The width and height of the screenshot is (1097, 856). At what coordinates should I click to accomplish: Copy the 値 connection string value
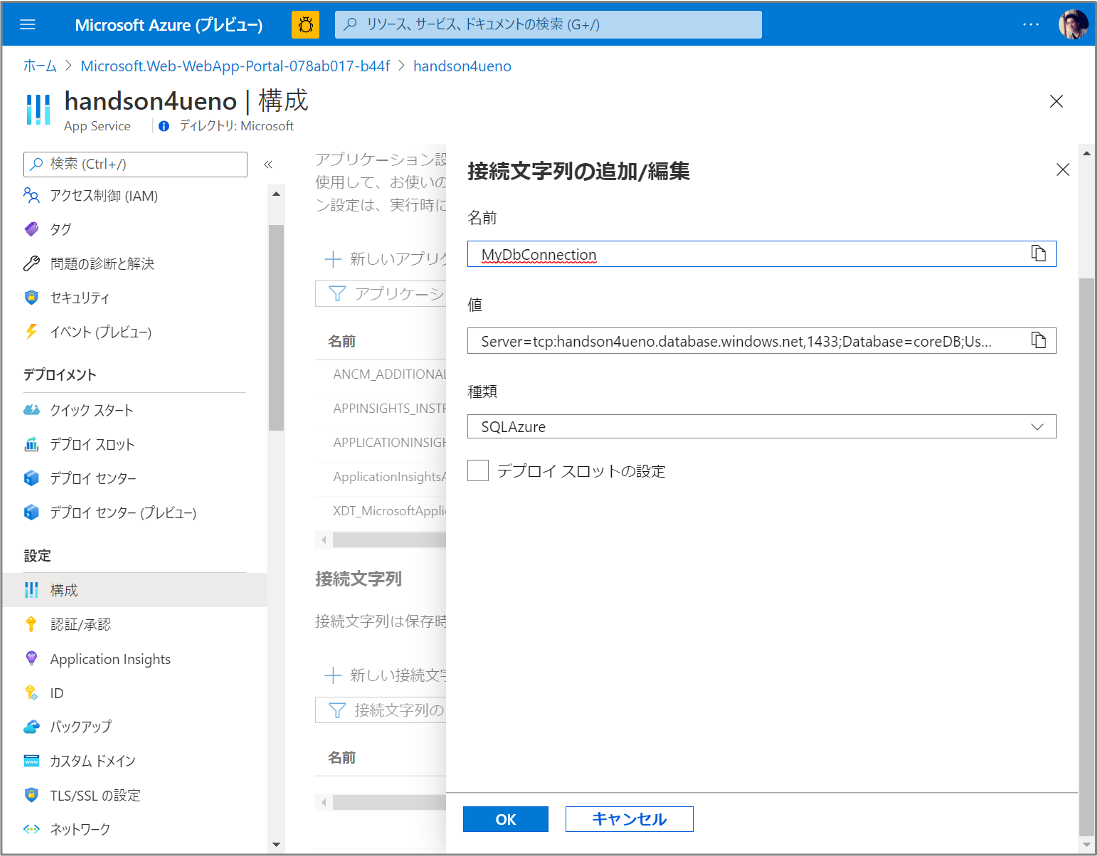tap(1039, 341)
